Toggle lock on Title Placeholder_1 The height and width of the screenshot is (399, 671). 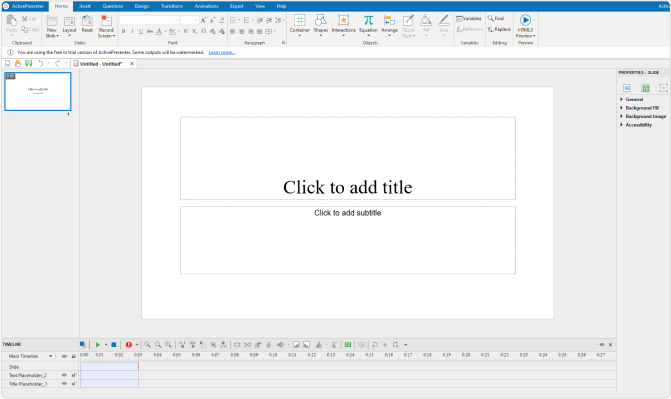click(x=74, y=384)
